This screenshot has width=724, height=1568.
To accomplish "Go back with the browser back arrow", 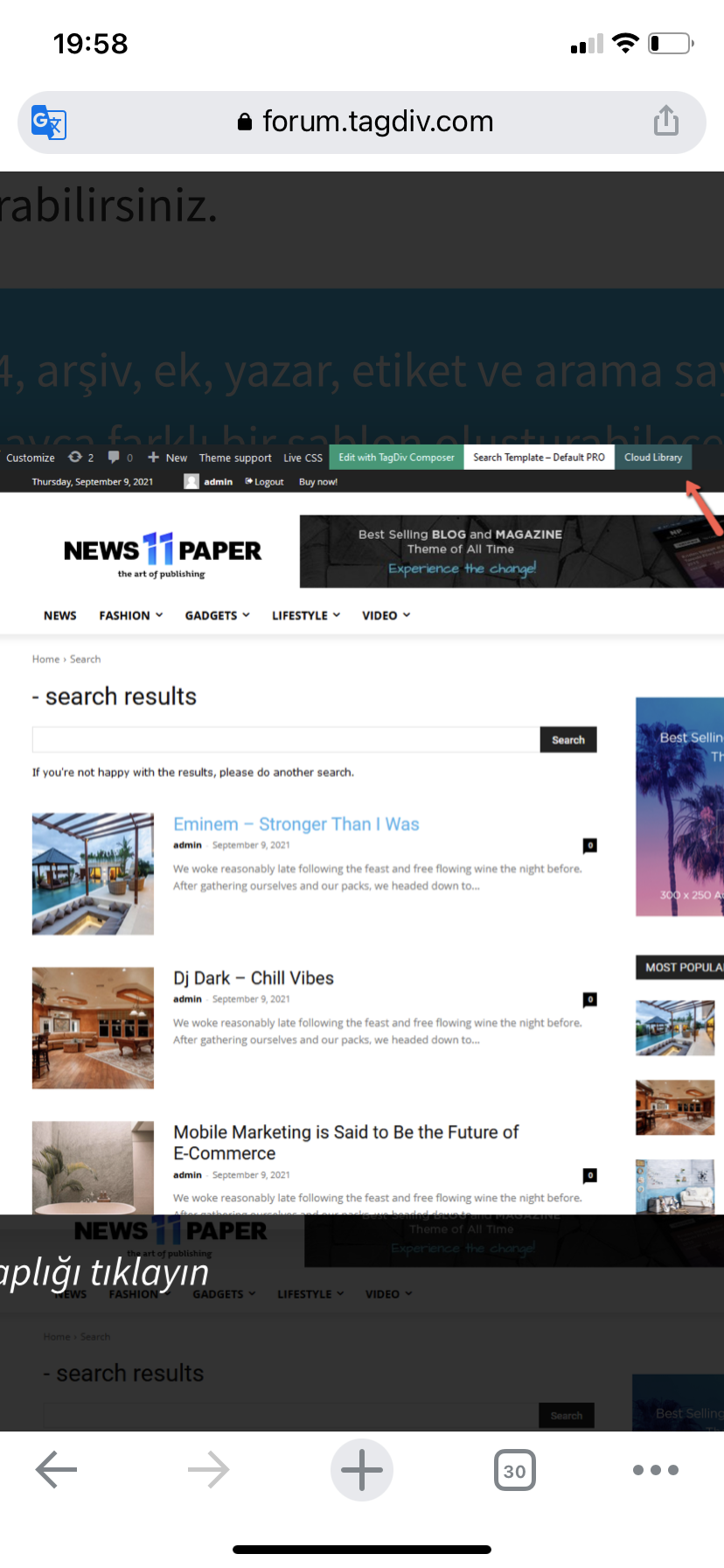I will click(57, 1470).
